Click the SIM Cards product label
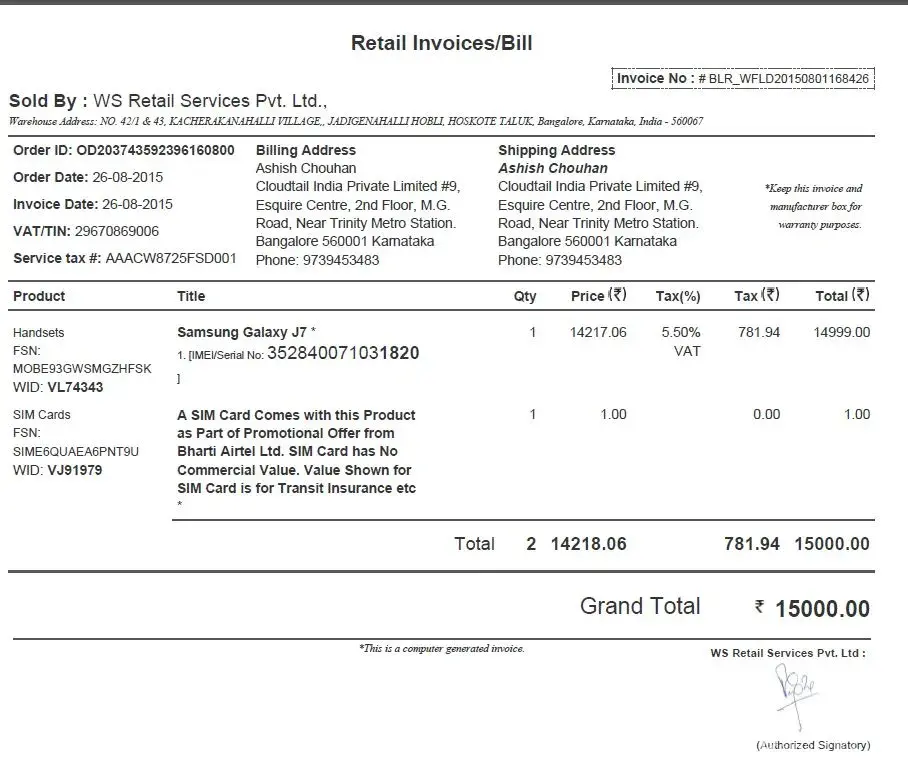The width and height of the screenshot is (908, 773). pyautogui.click(x=42, y=415)
